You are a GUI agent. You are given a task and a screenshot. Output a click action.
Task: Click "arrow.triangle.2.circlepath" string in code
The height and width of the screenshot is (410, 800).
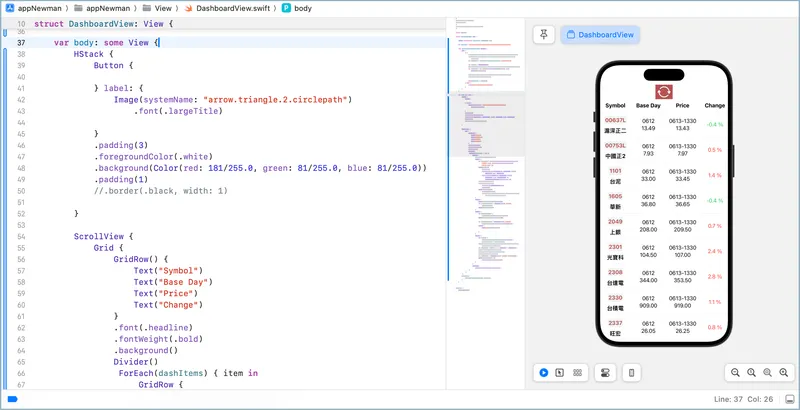(275, 99)
